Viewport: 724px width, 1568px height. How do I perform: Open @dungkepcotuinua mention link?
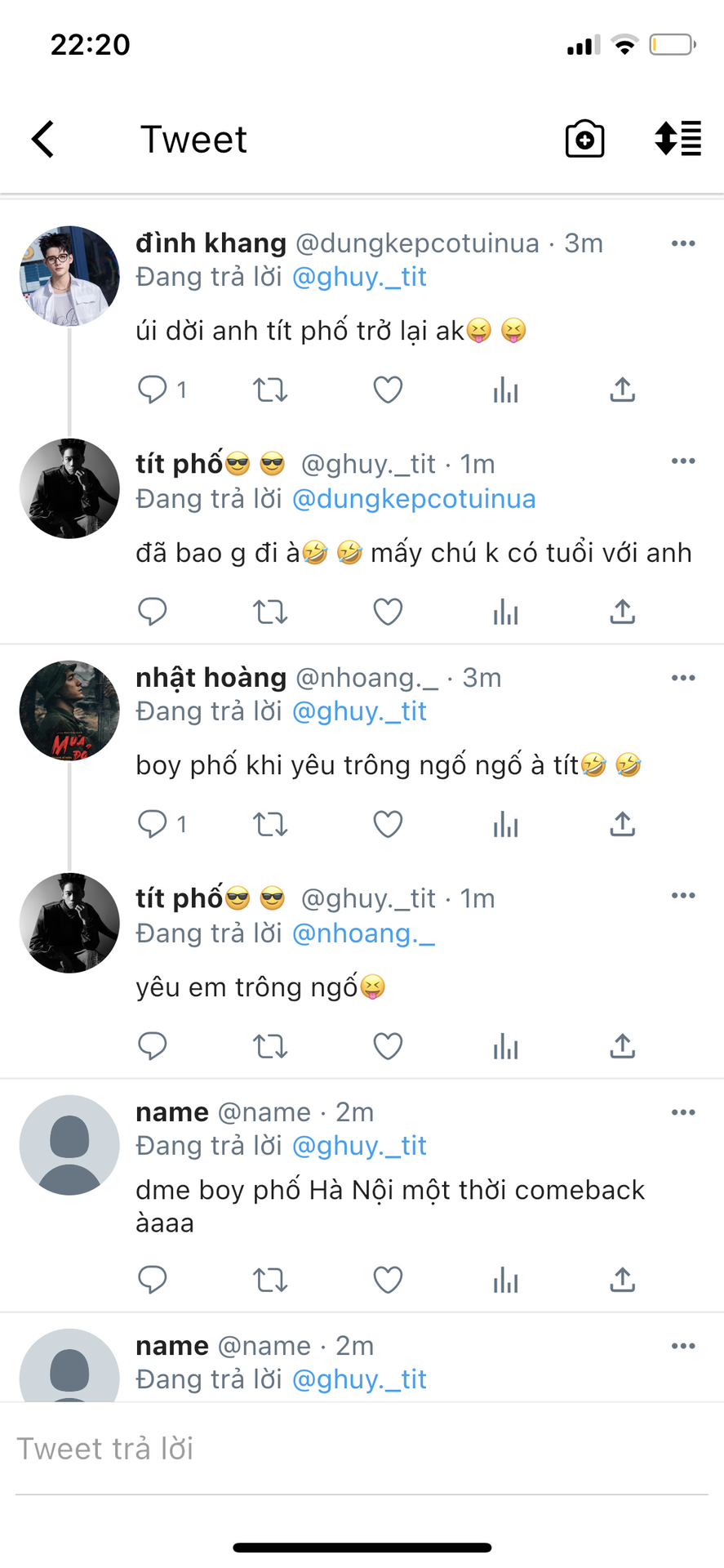414,499
